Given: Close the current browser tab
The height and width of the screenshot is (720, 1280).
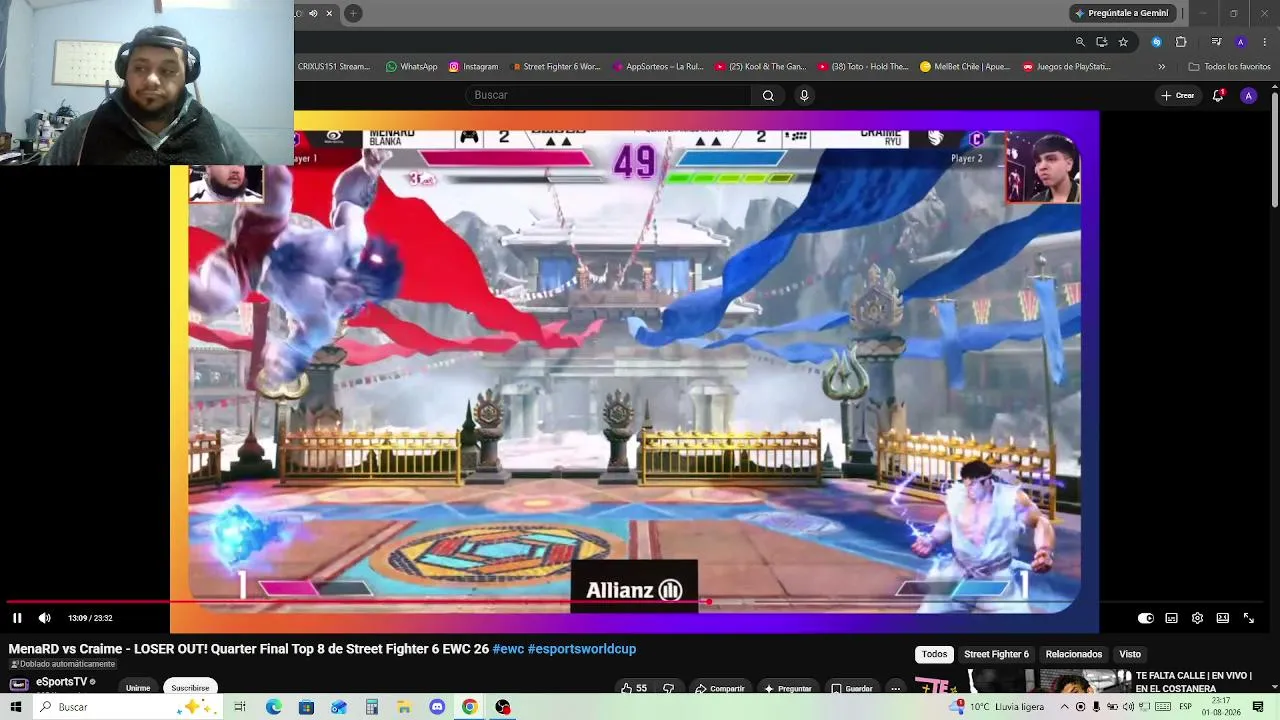Looking at the screenshot, I should (x=329, y=13).
